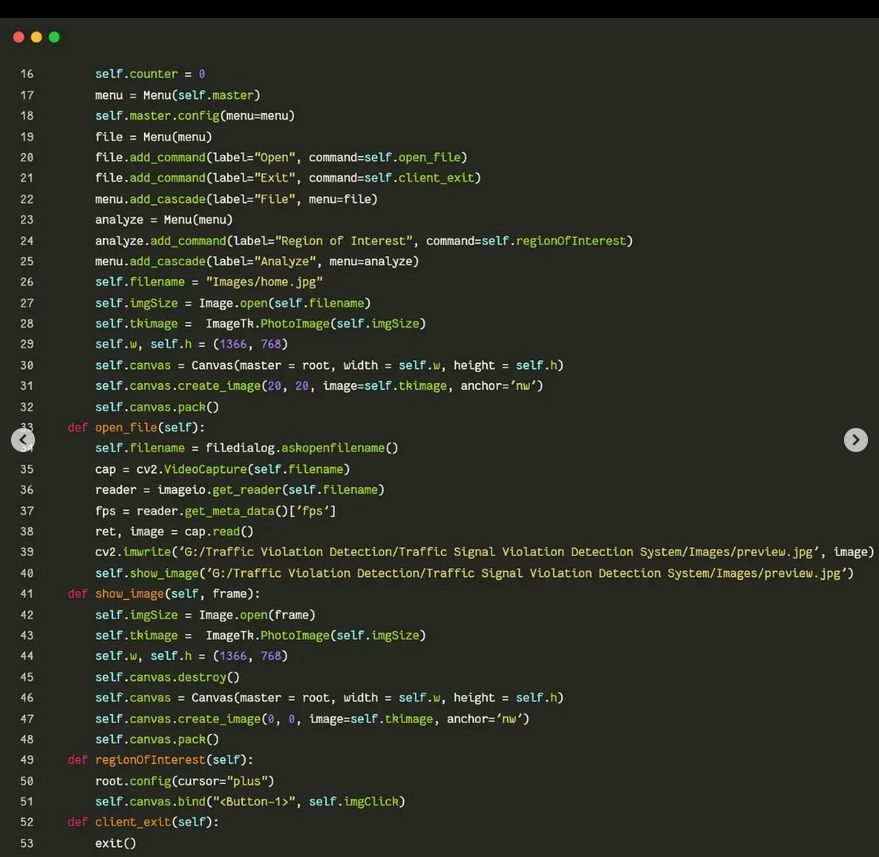The width and height of the screenshot is (879, 857).
Task: Click the red traffic light button
Action: tap(18, 36)
